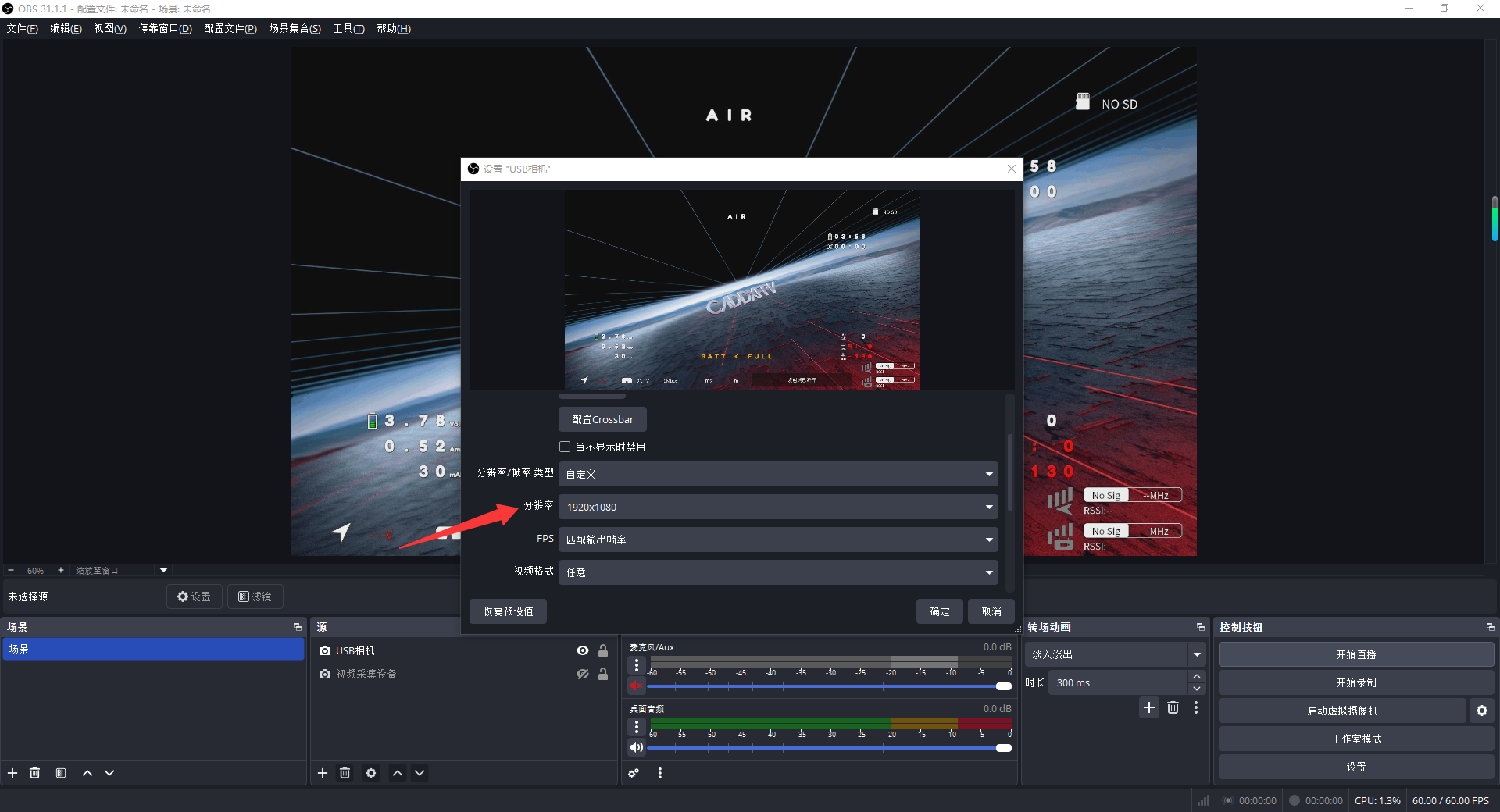
Task: Open 麦克风/Aux channel options menu
Action: pyautogui.click(x=637, y=665)
